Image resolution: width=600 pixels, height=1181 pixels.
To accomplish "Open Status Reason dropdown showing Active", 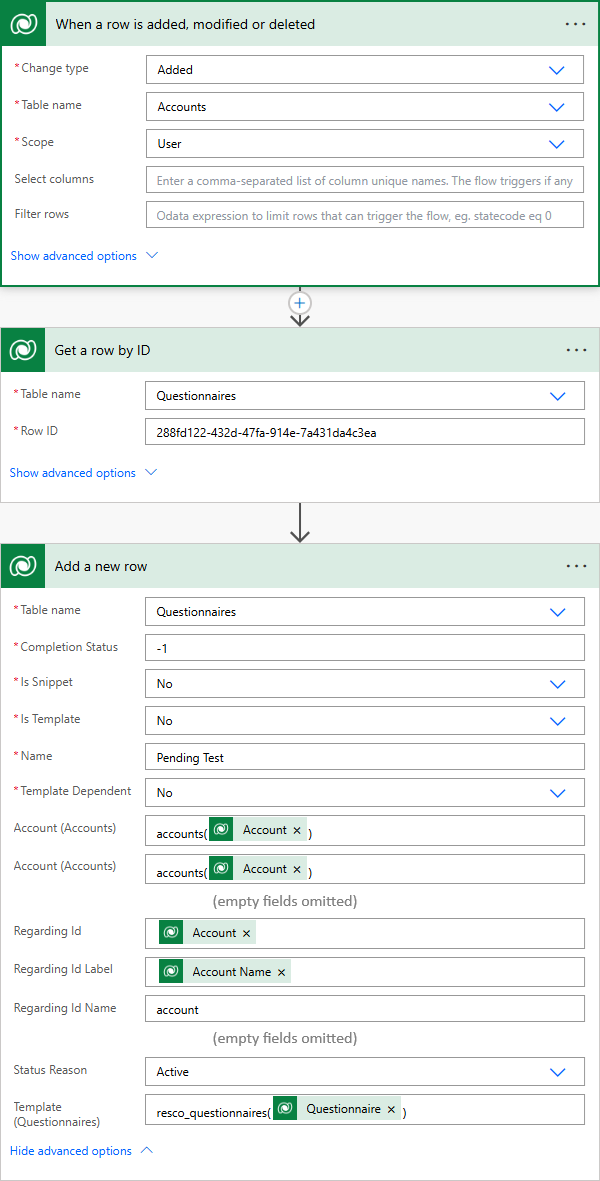I will click(365, 1071).
